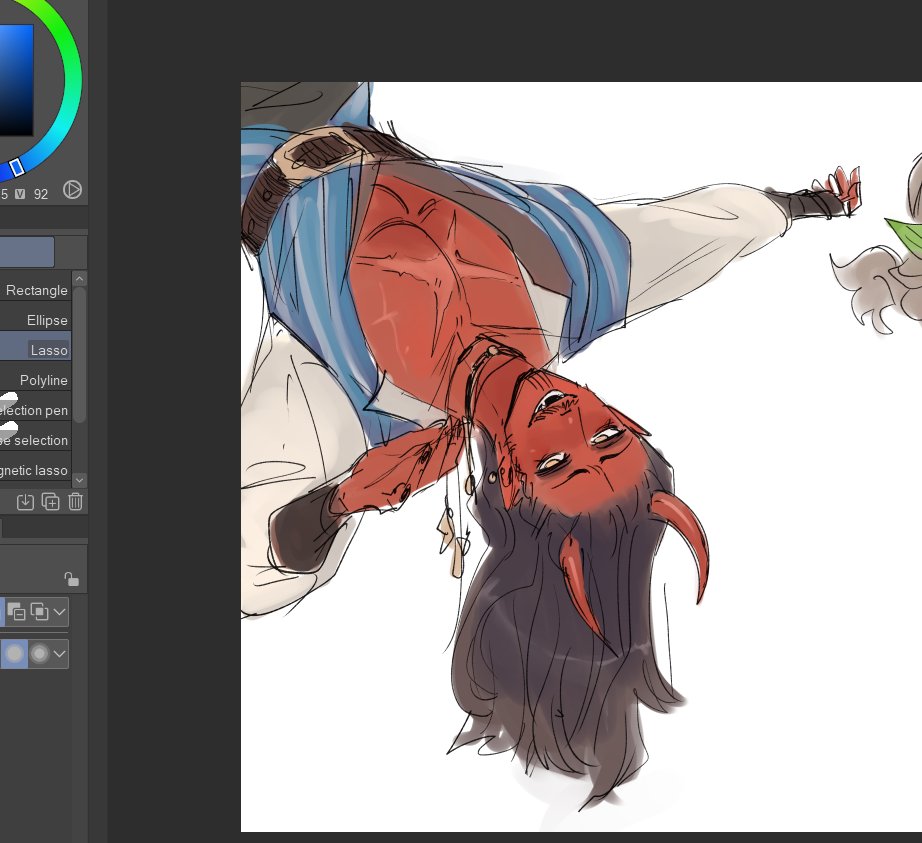This screenshot has width=922, height=843.
Task: Pick a shade in the blue color square
Action: pos(15,79)
